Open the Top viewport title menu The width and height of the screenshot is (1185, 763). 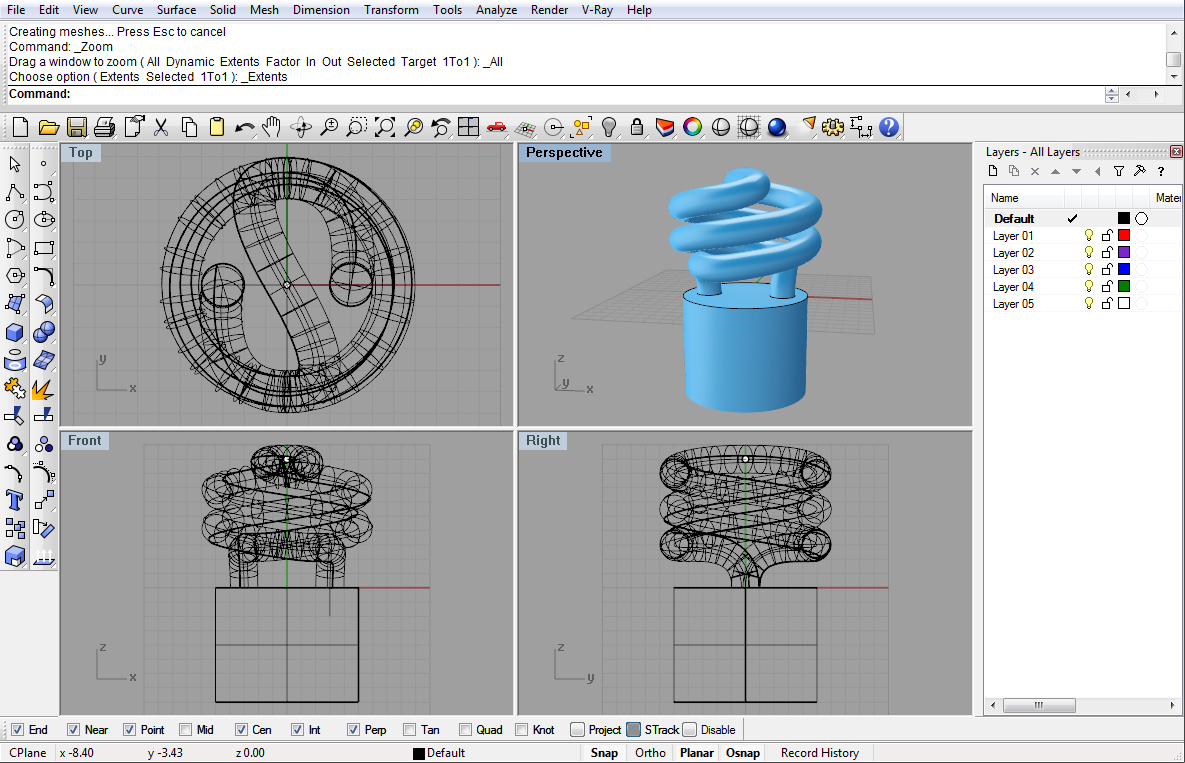(x=81, y=153)
